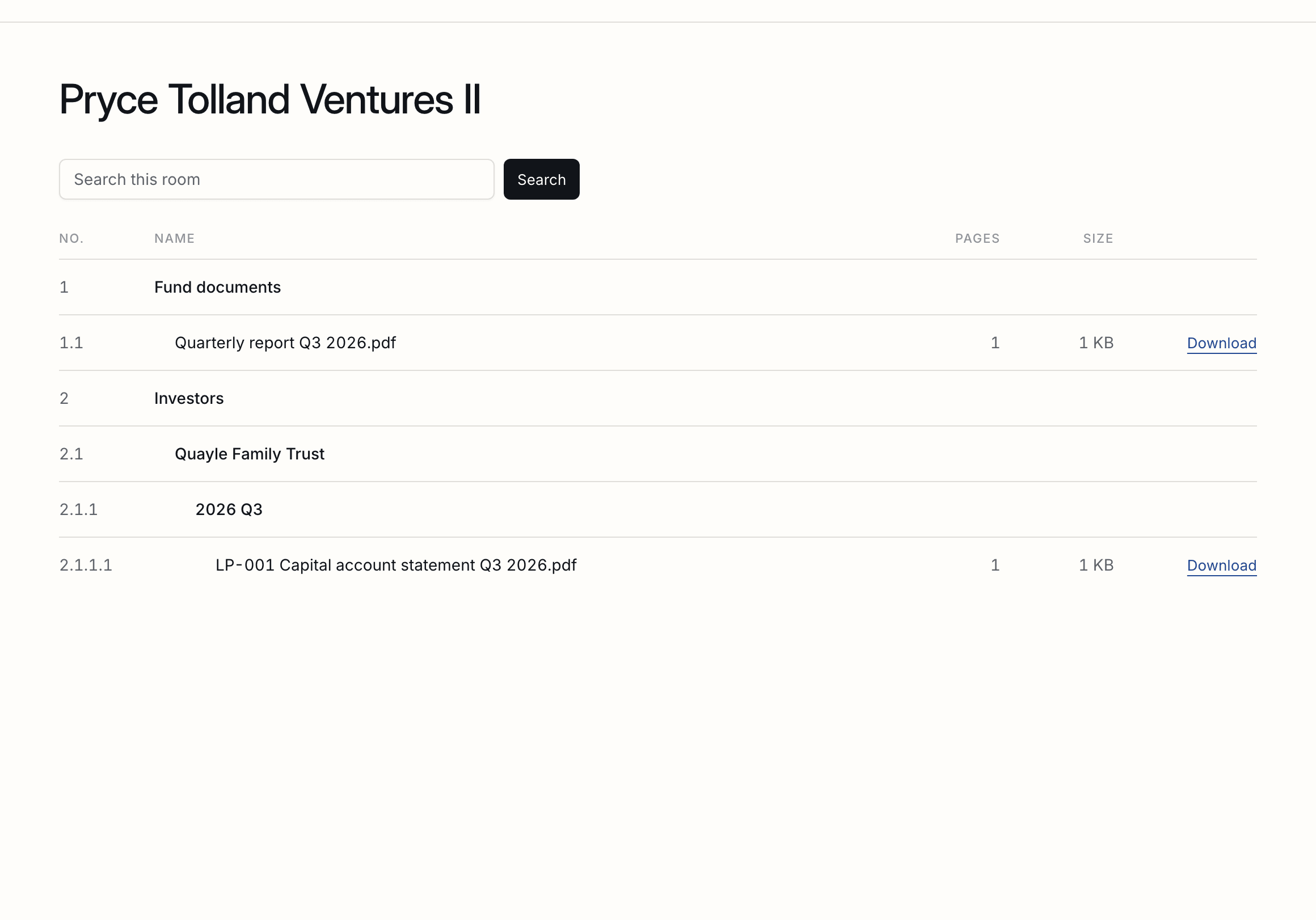Screen dimensions: 1316x920
Task: Download Quarterly report Q3 2026.pdf
Action: [x=1221, y=343]
